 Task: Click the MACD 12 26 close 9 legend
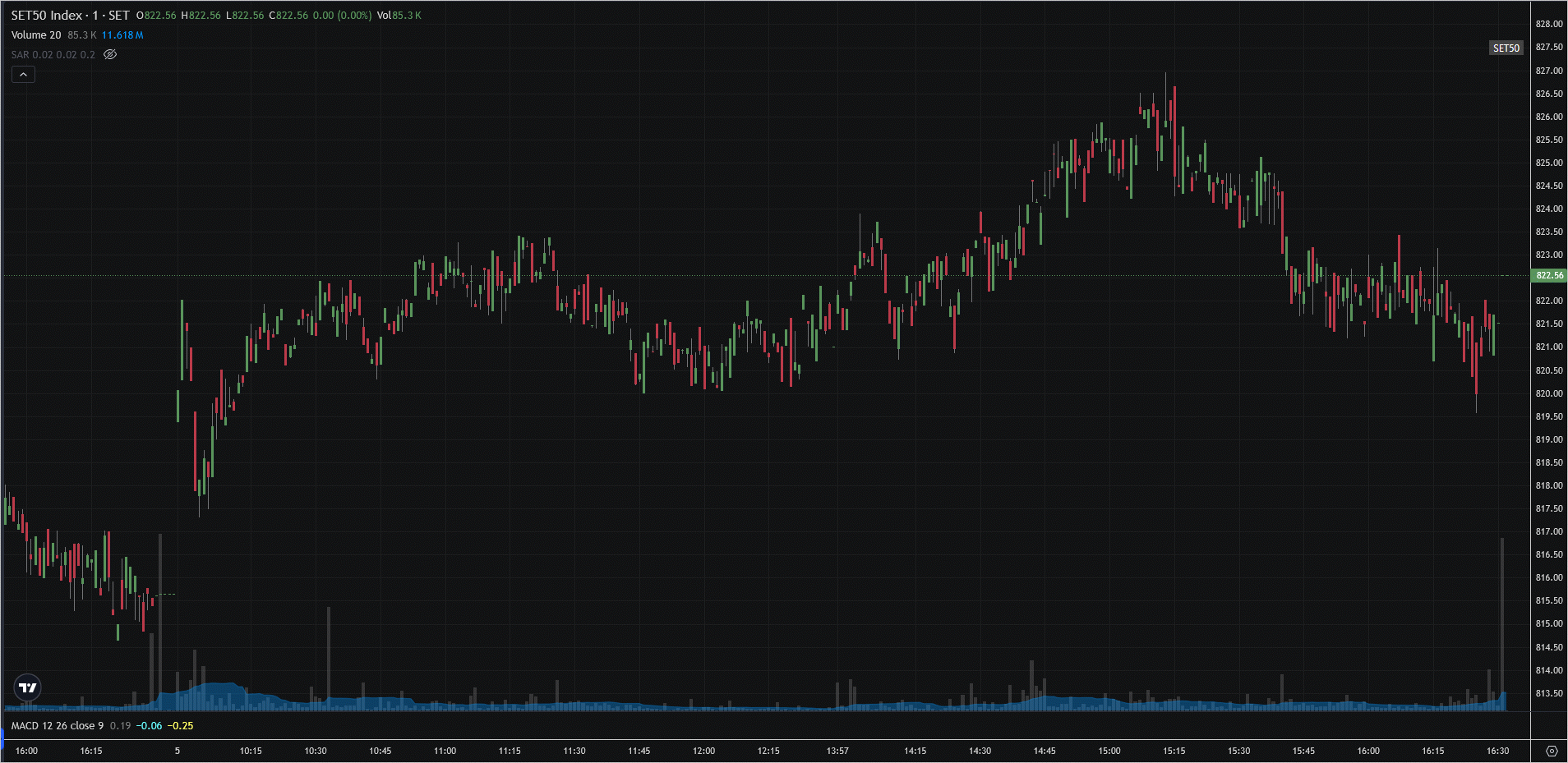click(x=58, y=725)
